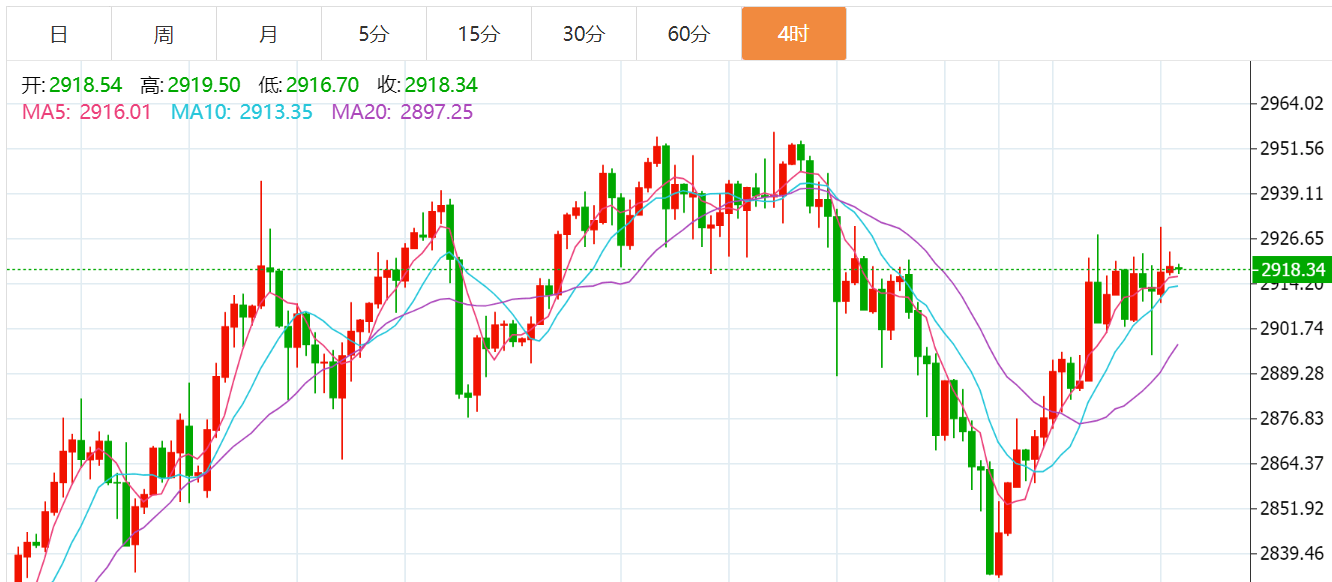Click the 收 closing price value
Screen dimensions: 1332x582
[441, 85]
